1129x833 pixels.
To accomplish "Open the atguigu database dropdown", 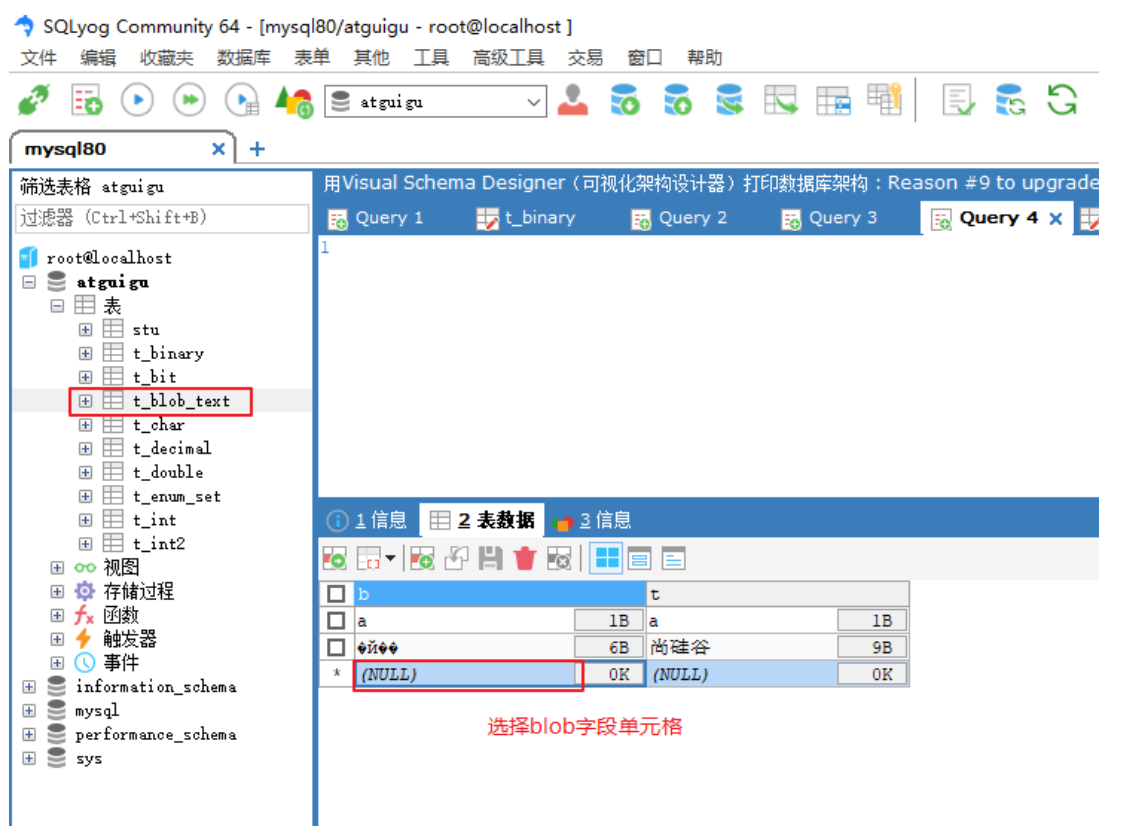I will [534, 102].
